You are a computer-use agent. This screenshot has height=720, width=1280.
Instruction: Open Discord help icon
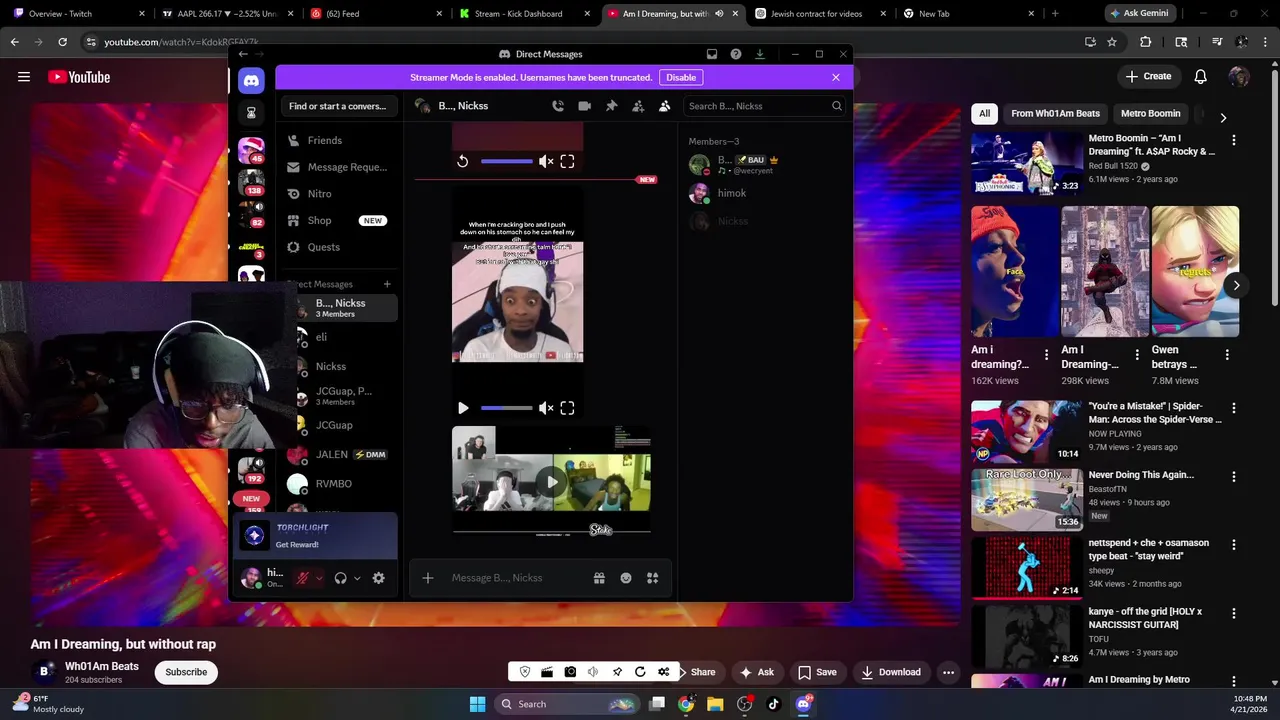pyautogui.click(x=736, y=54)
